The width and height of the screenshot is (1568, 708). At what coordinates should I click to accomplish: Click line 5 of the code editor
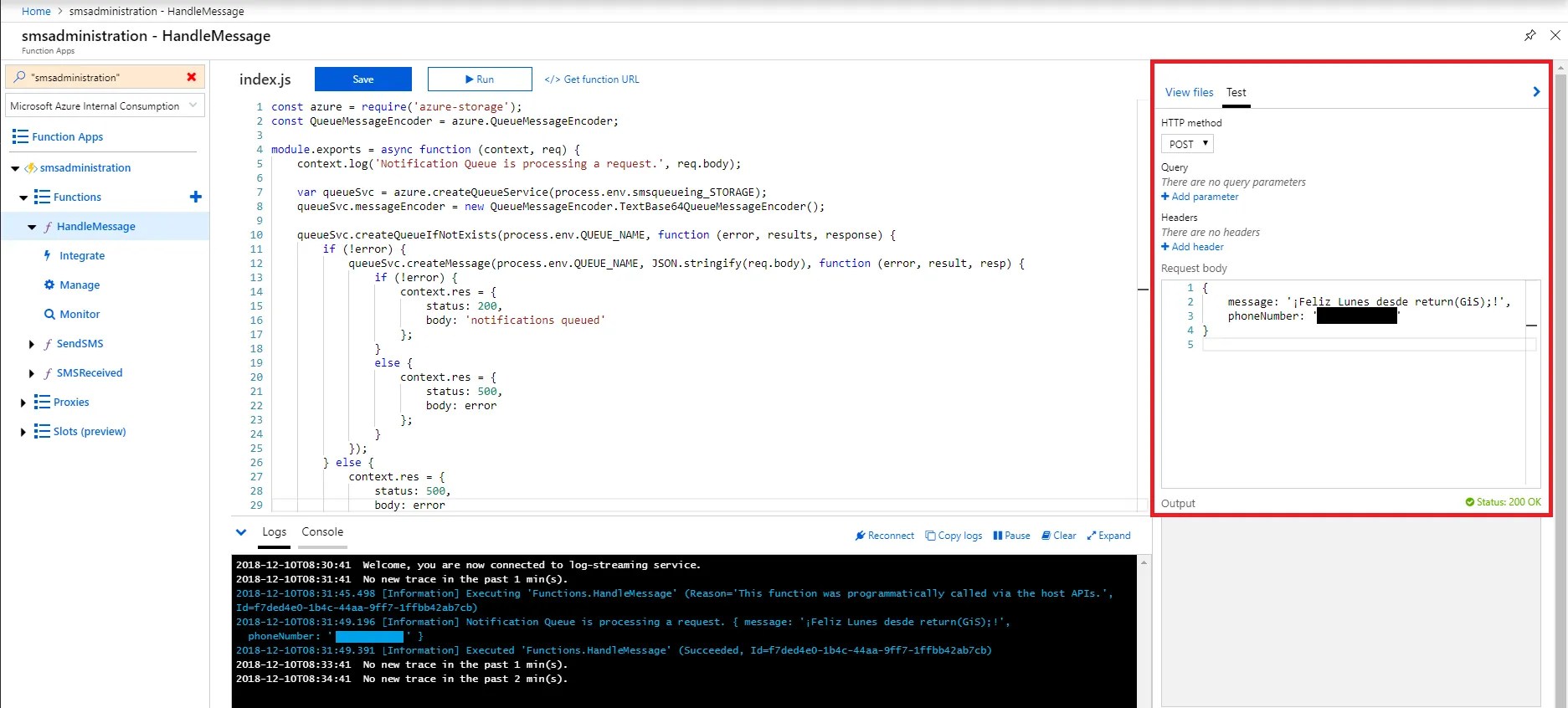(519, 164)
